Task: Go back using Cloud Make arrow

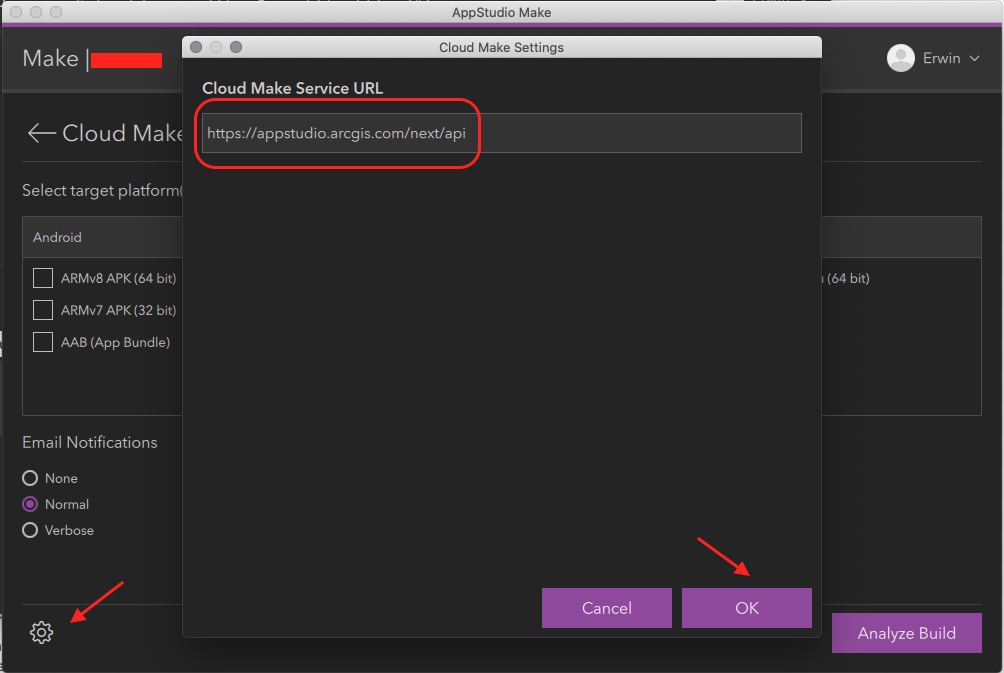Action: [x=42, y=133]
